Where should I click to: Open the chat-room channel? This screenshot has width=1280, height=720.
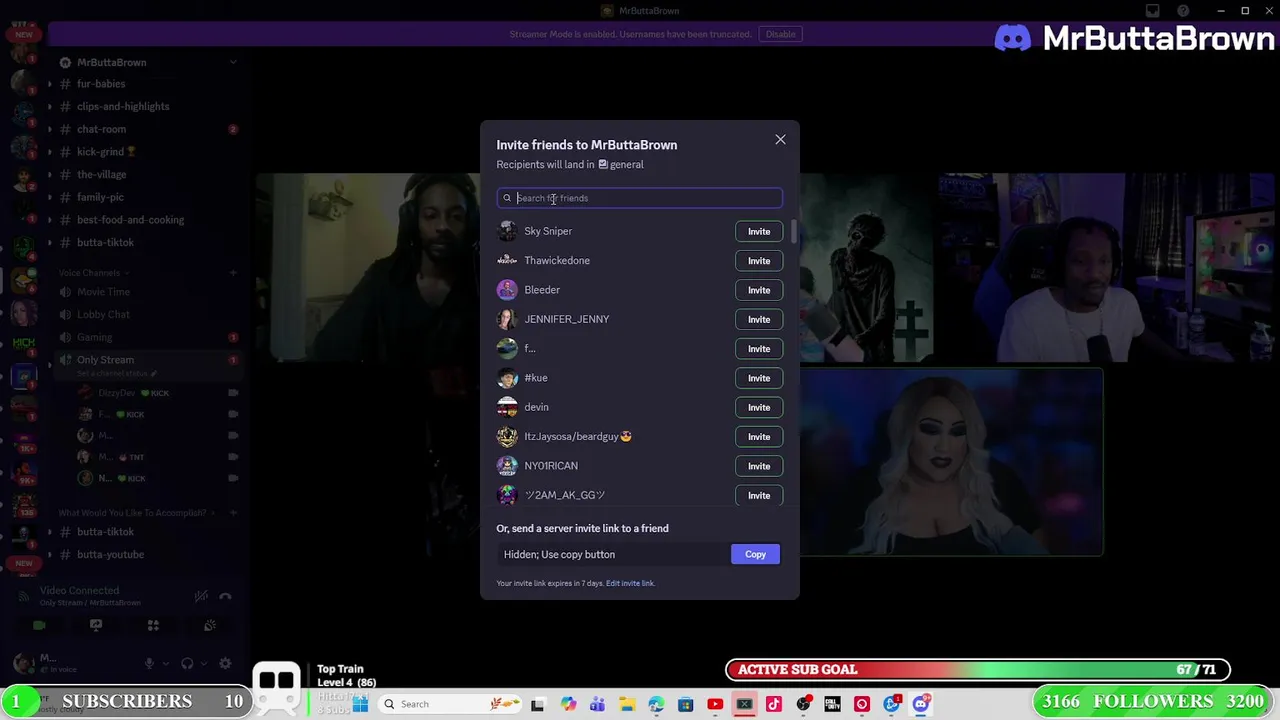pos(101,129)
